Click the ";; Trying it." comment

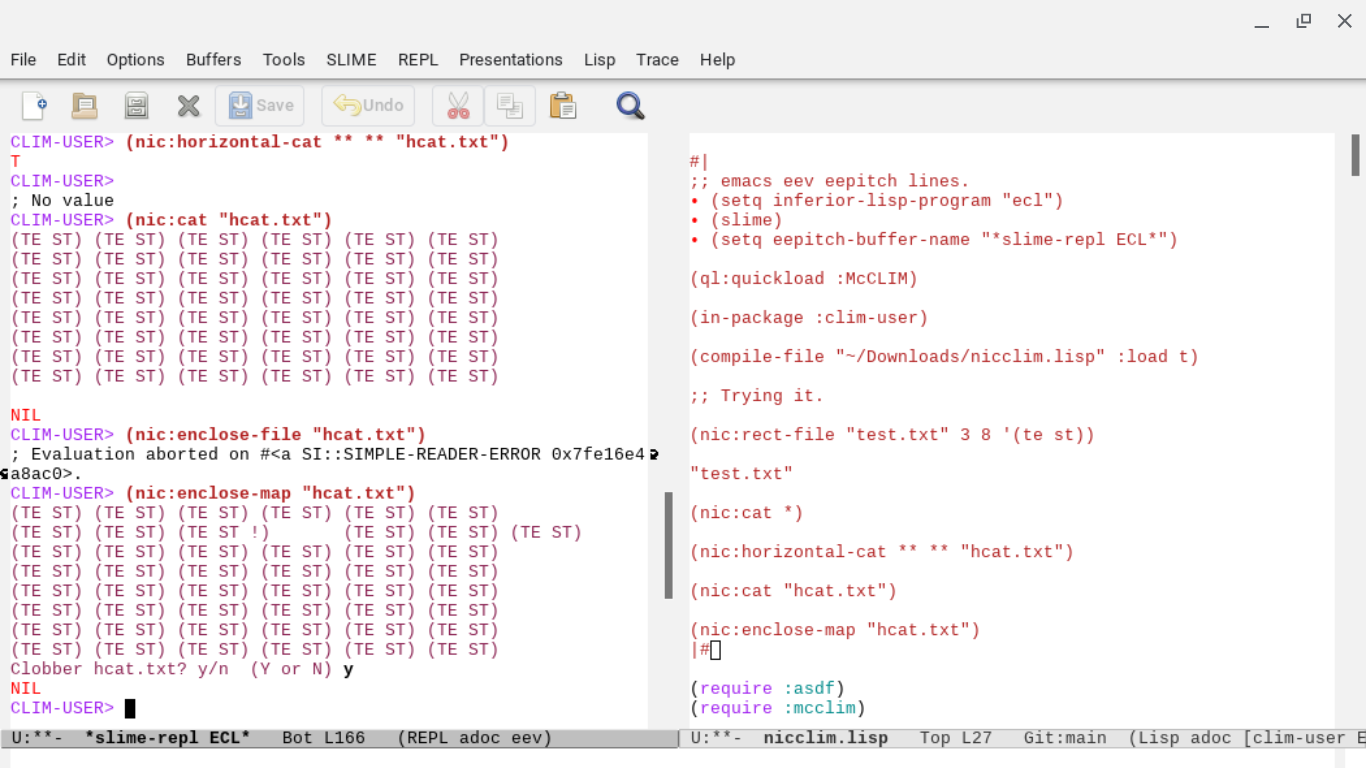[x=756, y=396]
